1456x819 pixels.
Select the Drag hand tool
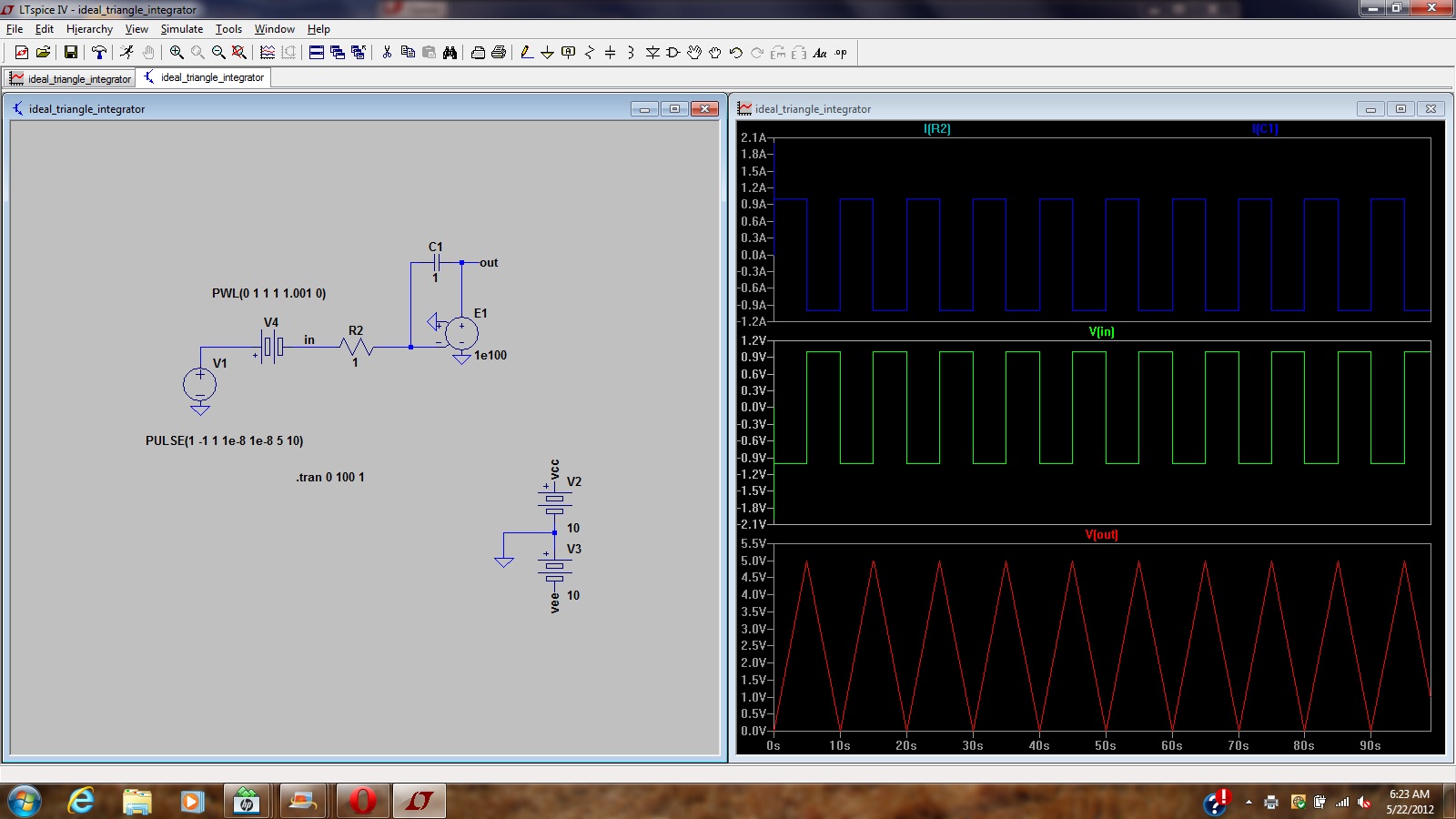[x=715, y=53]
